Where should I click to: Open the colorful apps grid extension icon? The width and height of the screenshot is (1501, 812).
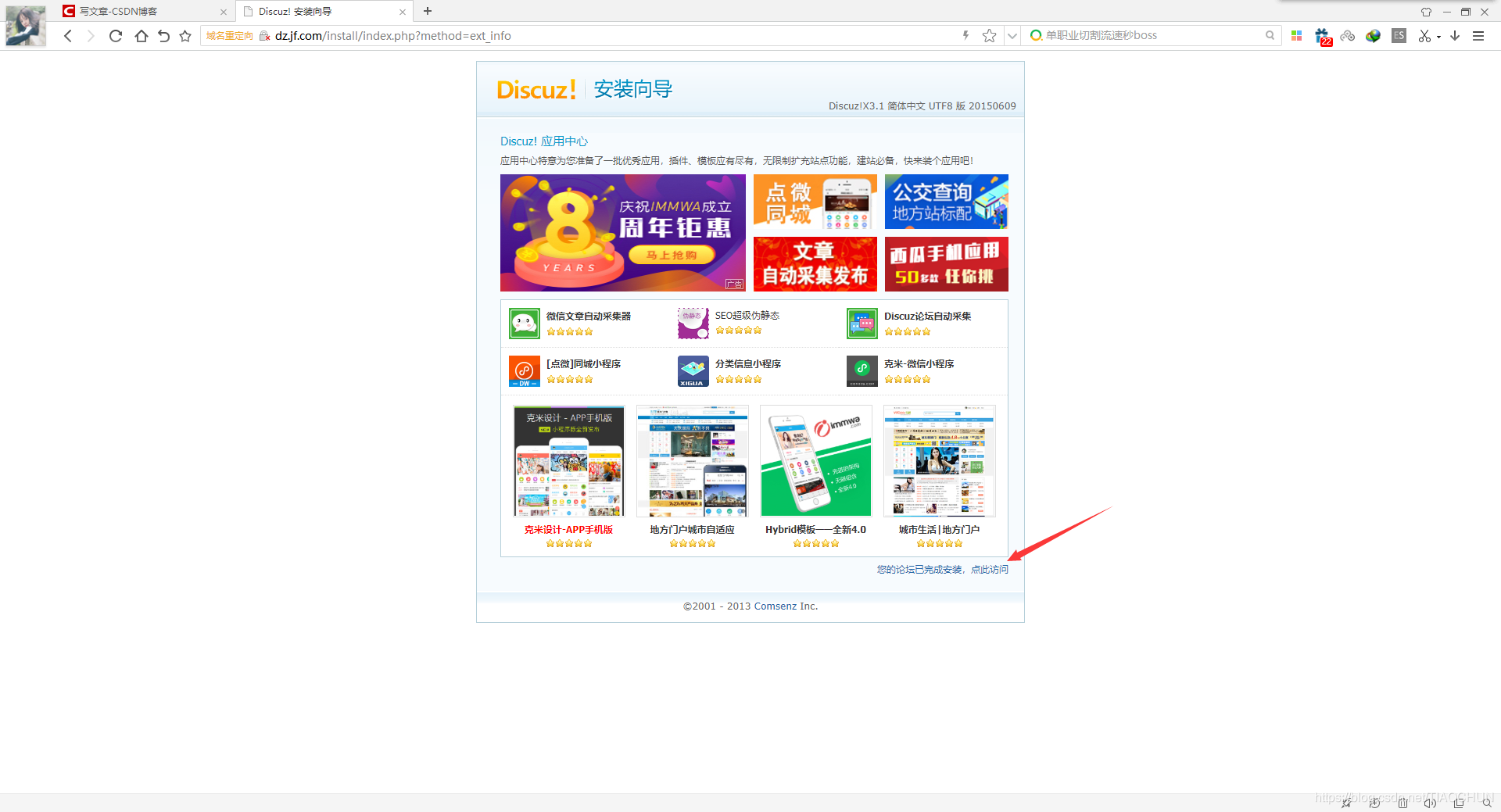tap(1296, 35)
